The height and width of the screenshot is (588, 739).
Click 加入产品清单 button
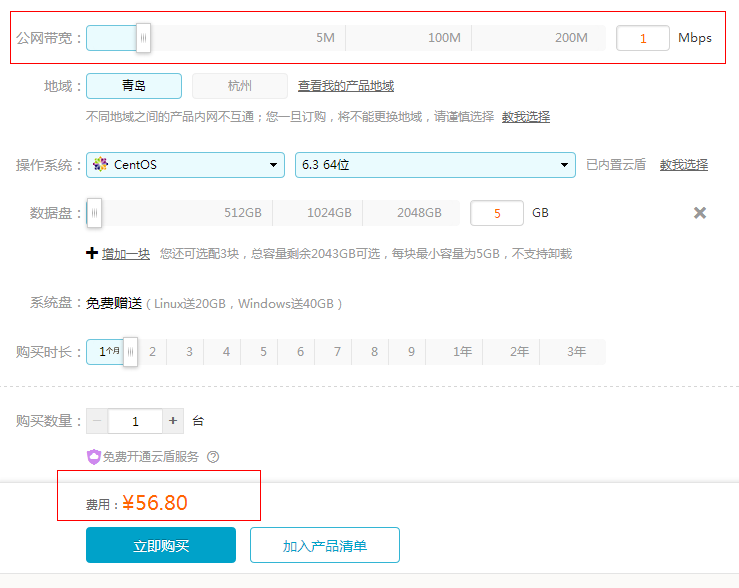pos(325,546)
